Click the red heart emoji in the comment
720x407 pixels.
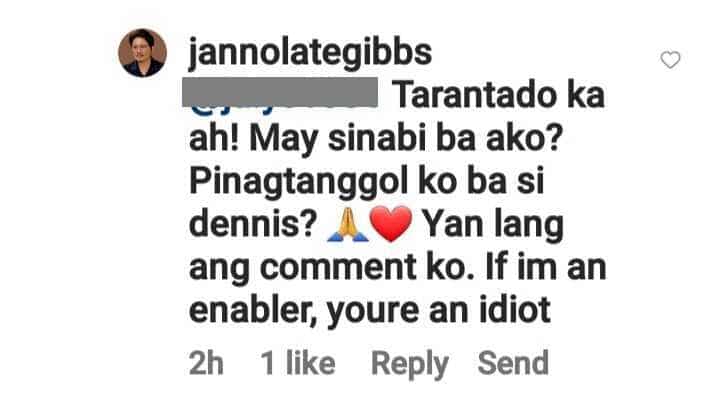(391, 224)
